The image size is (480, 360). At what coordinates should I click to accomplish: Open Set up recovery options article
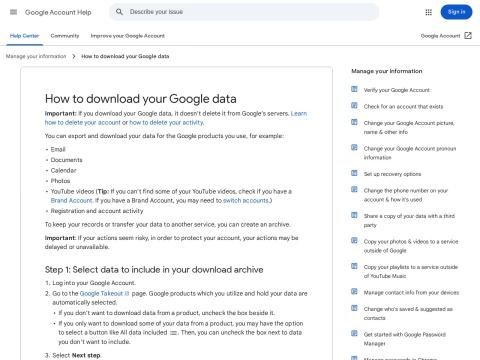(x=392, y=174)
